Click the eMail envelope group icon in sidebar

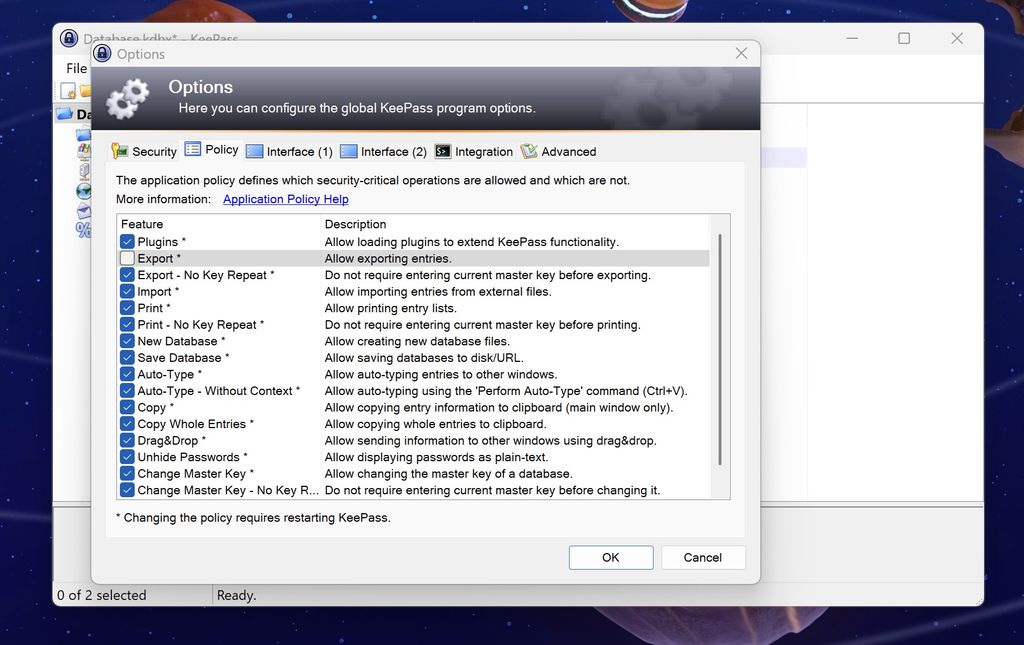click(x=84, y=211)
